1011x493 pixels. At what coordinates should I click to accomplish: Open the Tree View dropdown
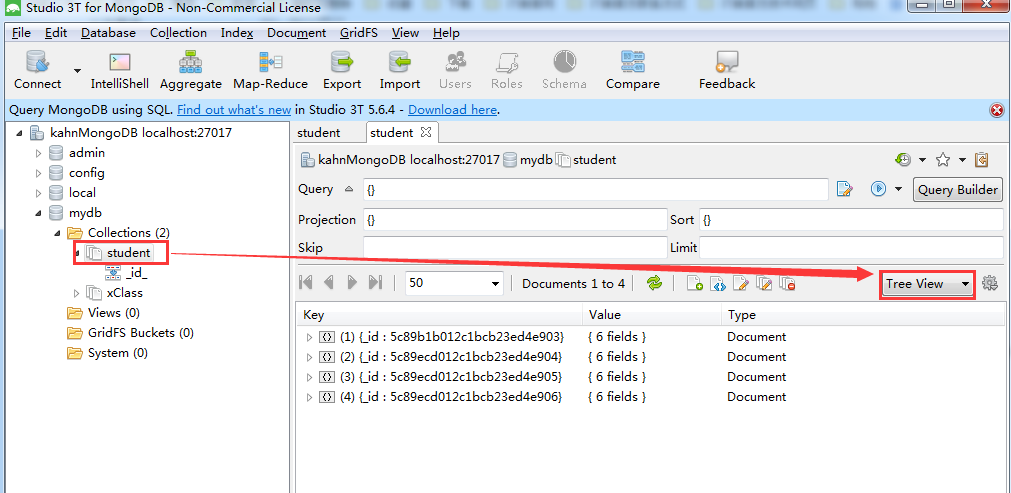(928, 284)
